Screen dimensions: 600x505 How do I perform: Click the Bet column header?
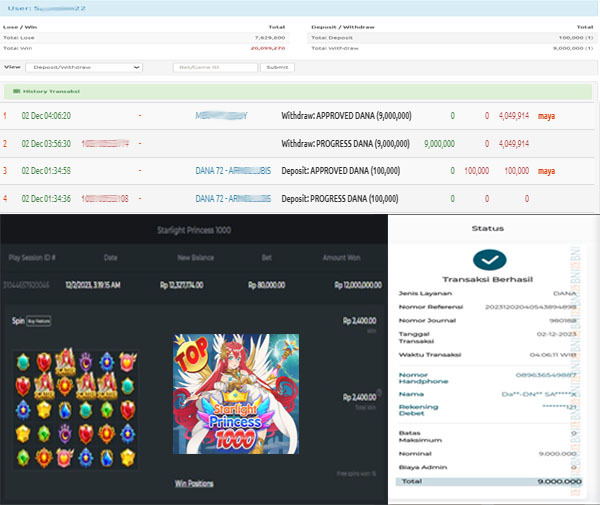[x=267, y=258]
